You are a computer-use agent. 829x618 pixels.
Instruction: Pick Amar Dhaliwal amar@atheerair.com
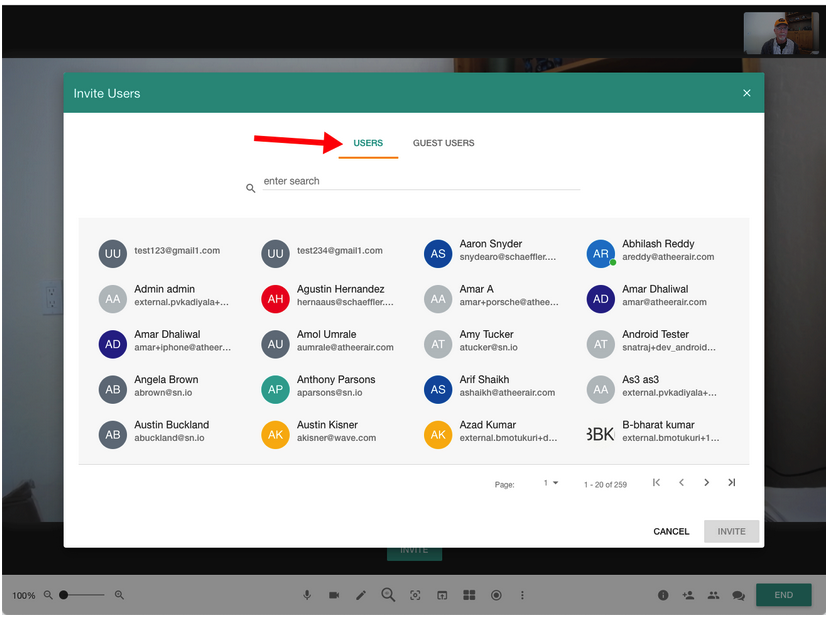[x=648, y=299]
